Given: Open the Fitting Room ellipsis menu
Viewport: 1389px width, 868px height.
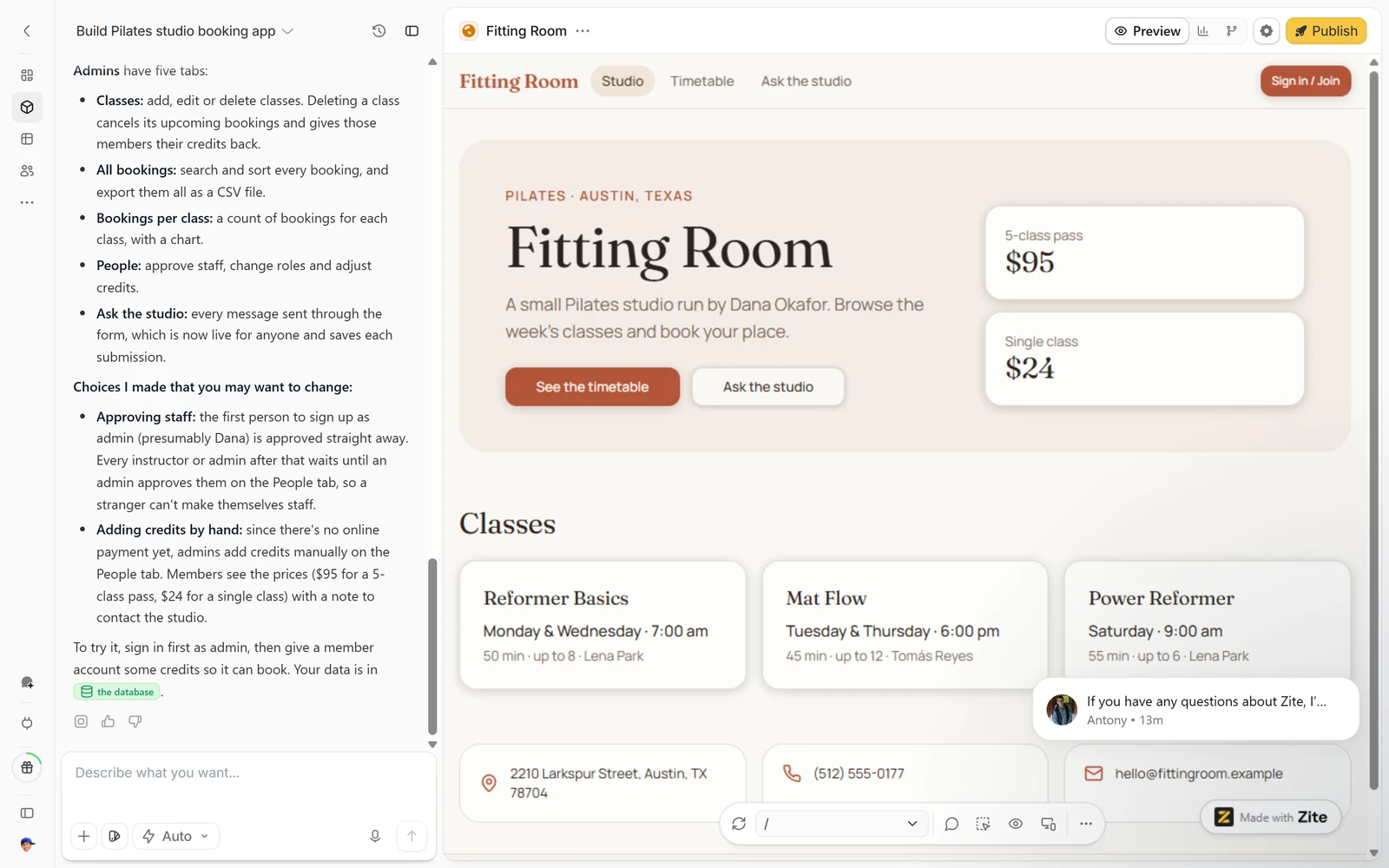Looking at the screenshot, I should pos(583,31).
